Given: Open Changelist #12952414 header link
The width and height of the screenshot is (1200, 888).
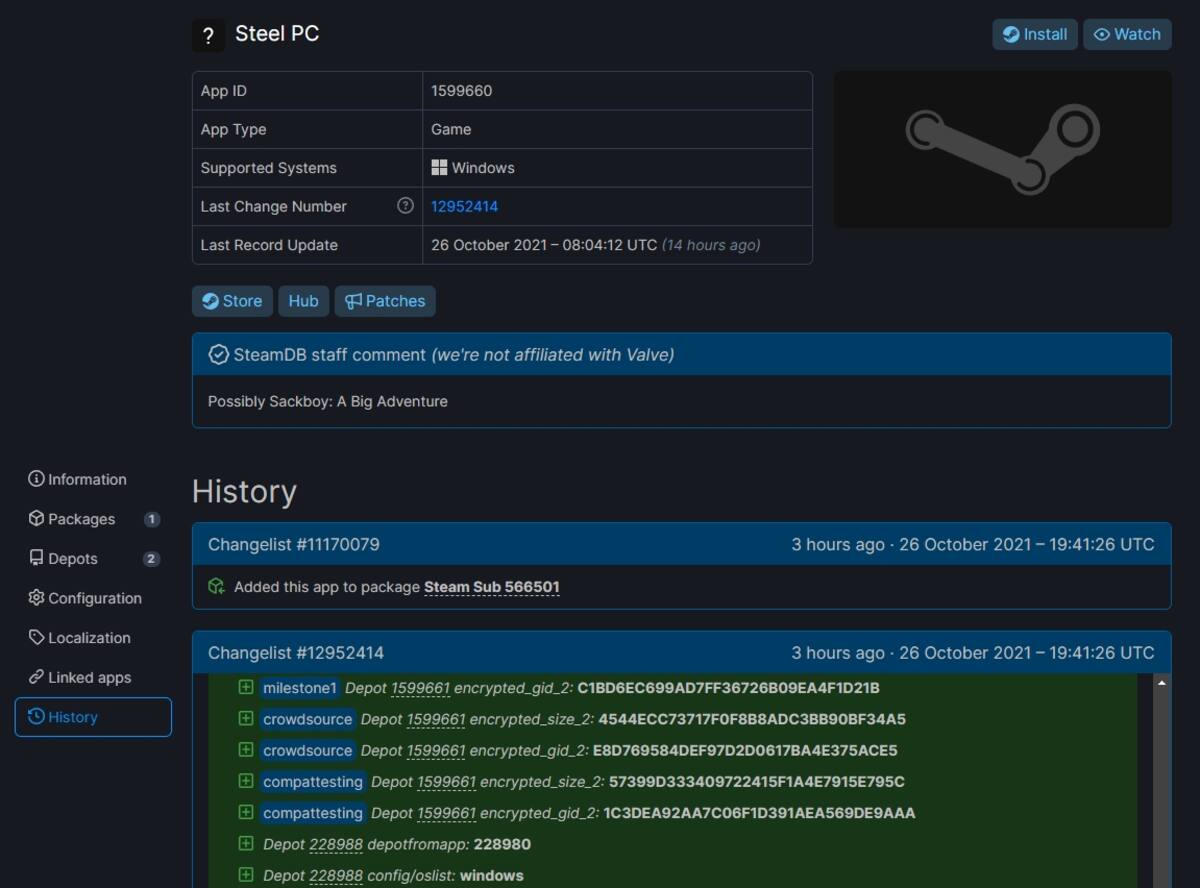Looking at the screenshot, I should click(x=295, y=653).
